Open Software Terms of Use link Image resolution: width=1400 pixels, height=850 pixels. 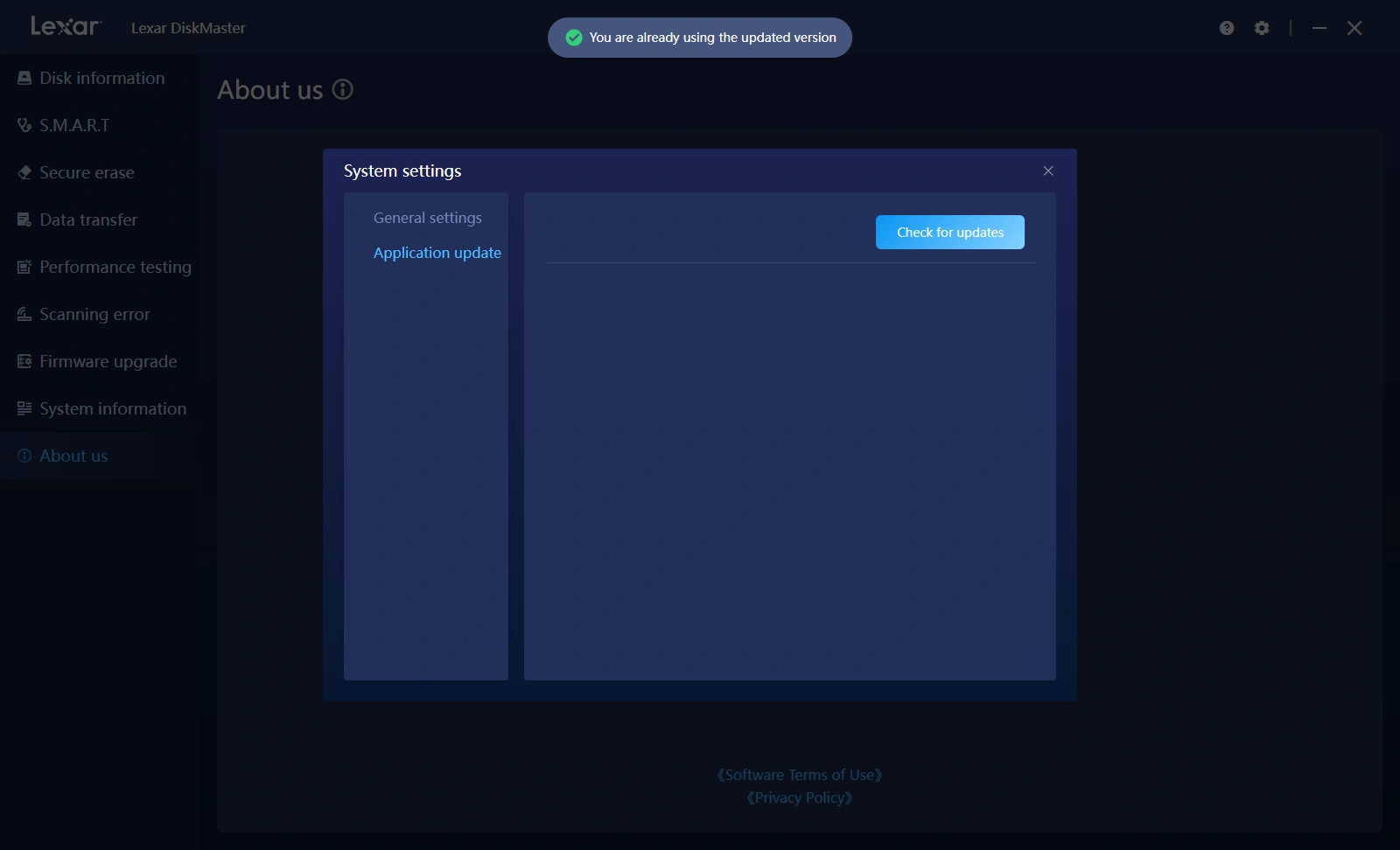click(800, 775)
